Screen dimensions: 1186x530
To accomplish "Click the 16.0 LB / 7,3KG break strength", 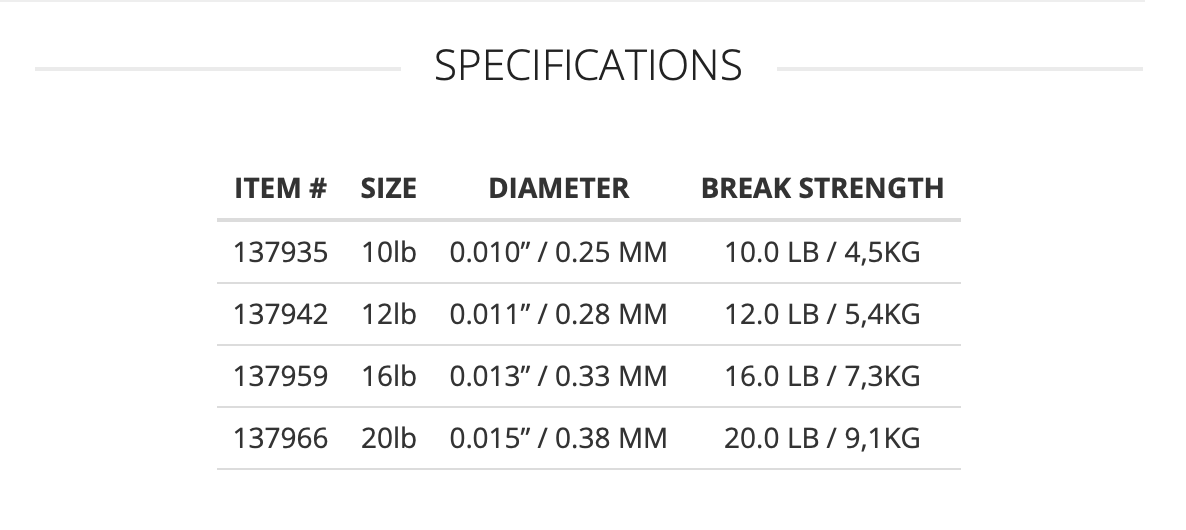I will (822, 376).
